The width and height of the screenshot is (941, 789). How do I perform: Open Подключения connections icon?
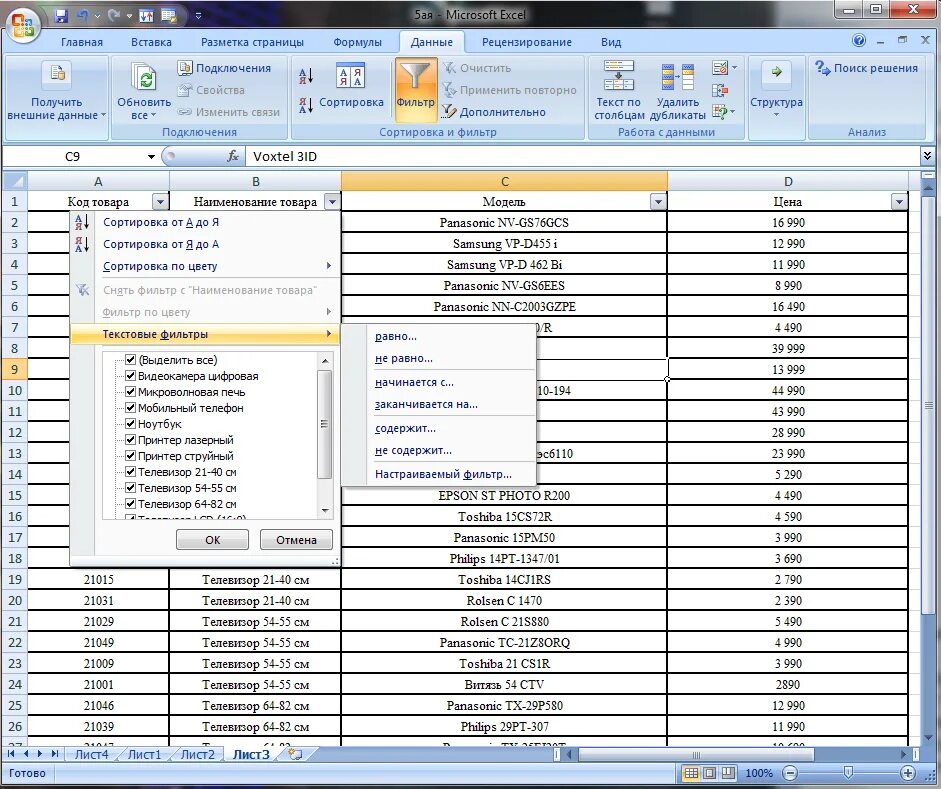coord(185,68)
